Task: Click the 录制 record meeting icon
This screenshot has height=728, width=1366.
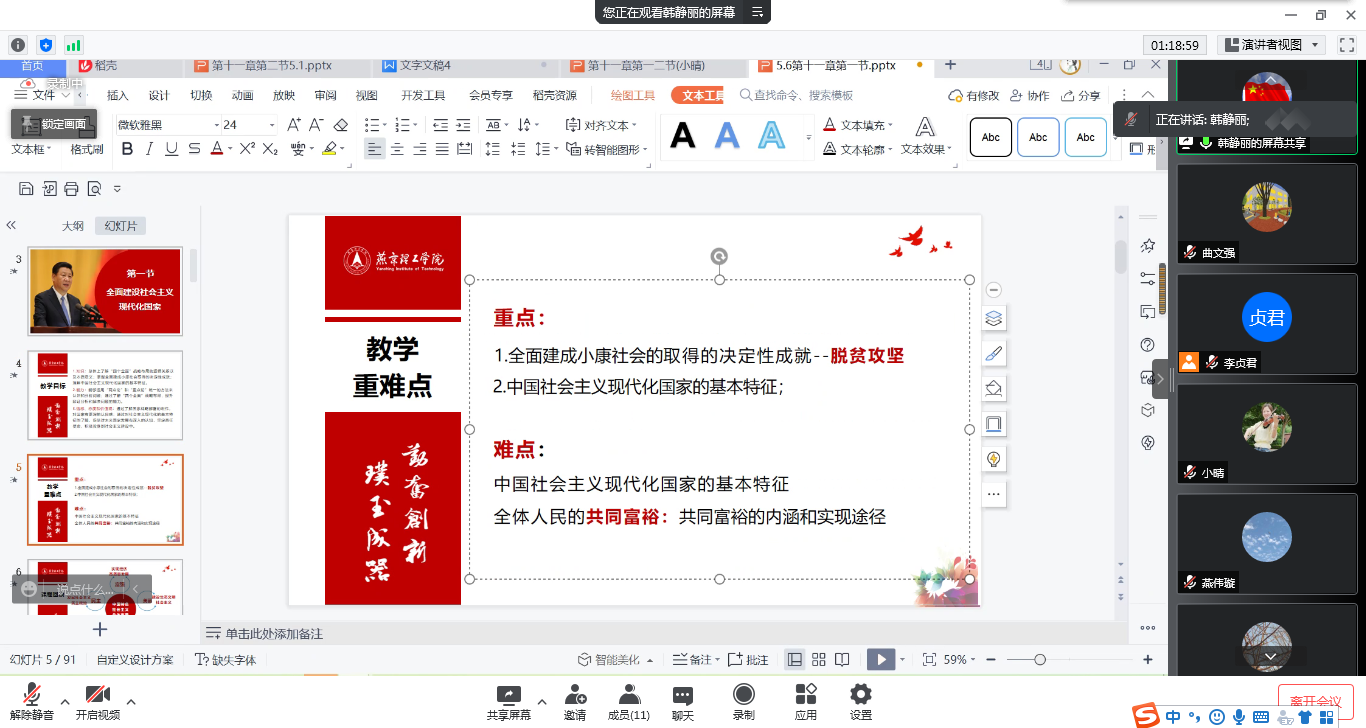Action: 743,702
